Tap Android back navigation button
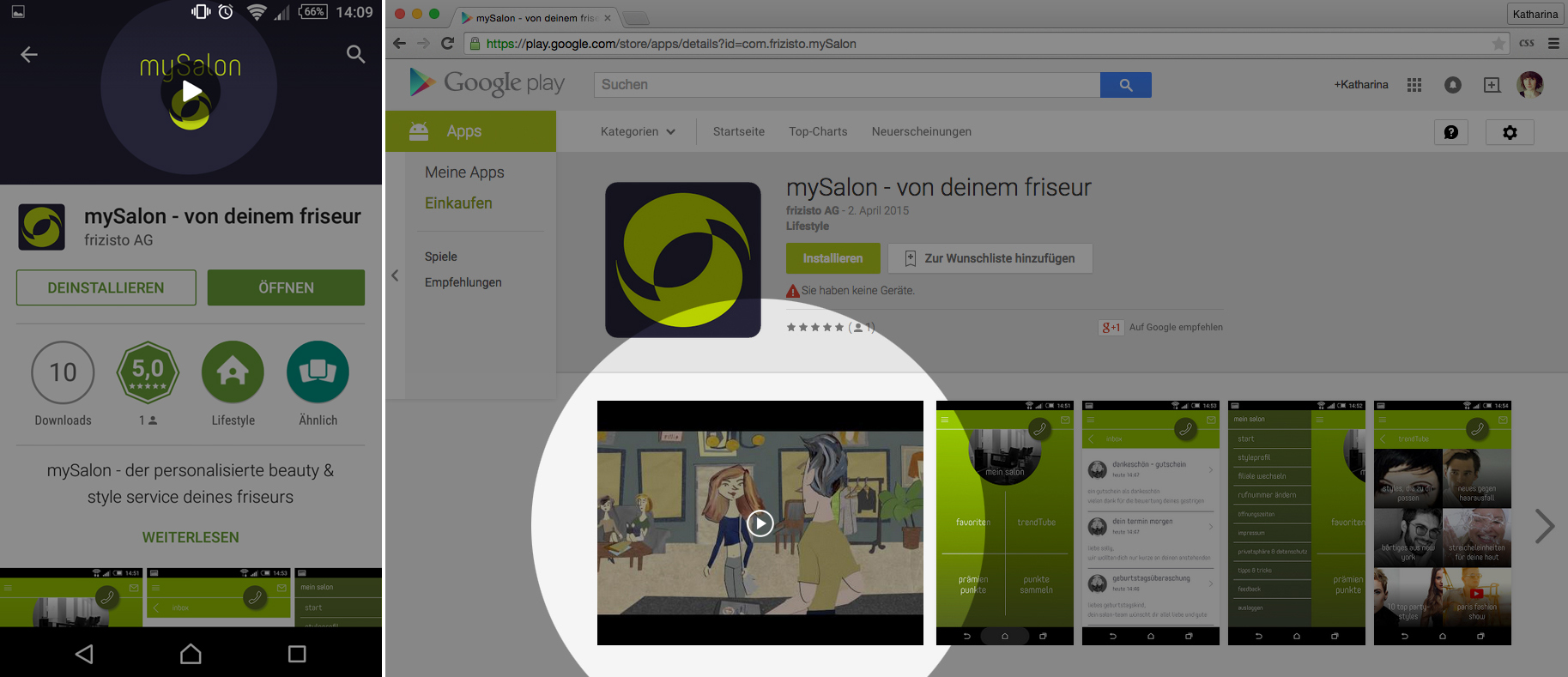The height and width of the screenshot is (677, 1568). pos(84,654)
